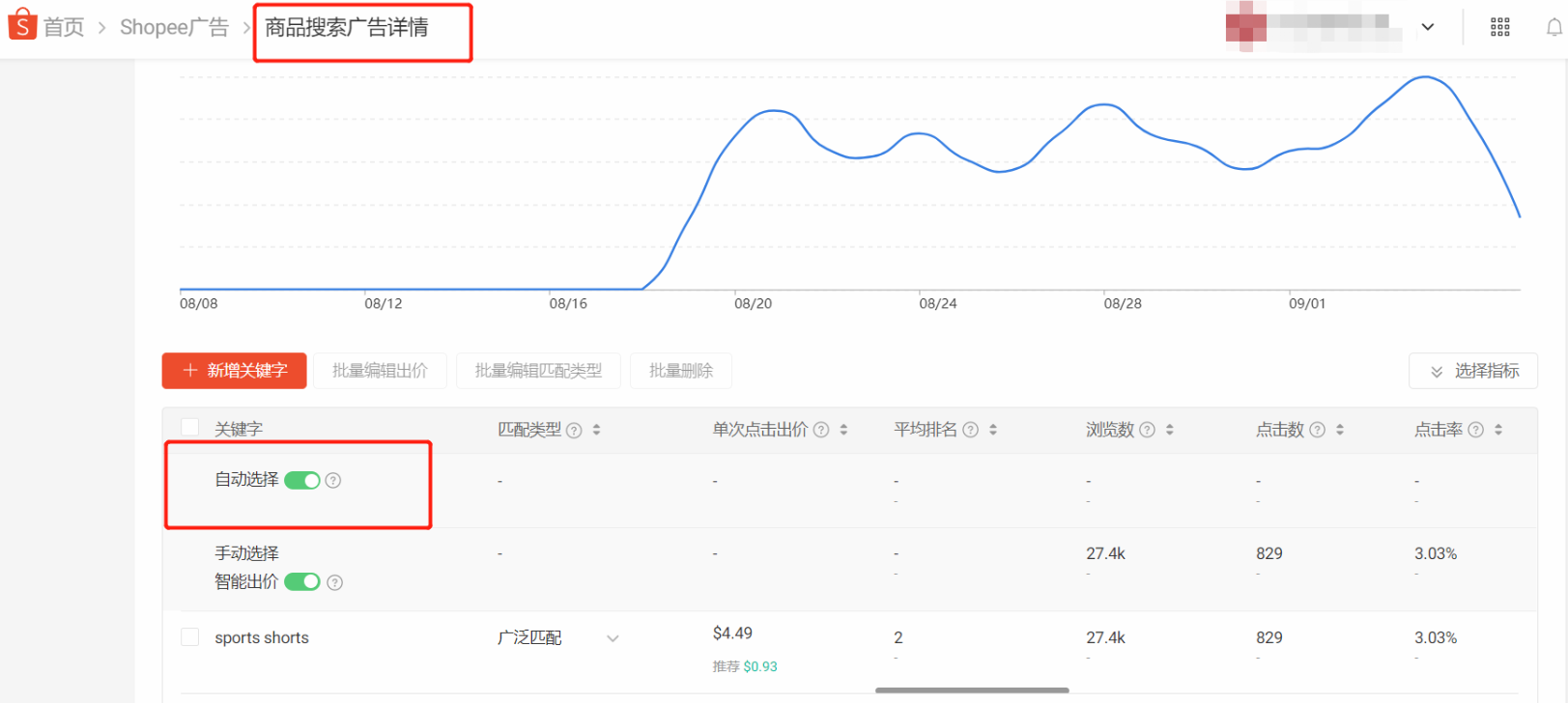Viewport: 1568px width, 703px height.
Task: Sort by 点击数 column
Action: point(1340,430)
